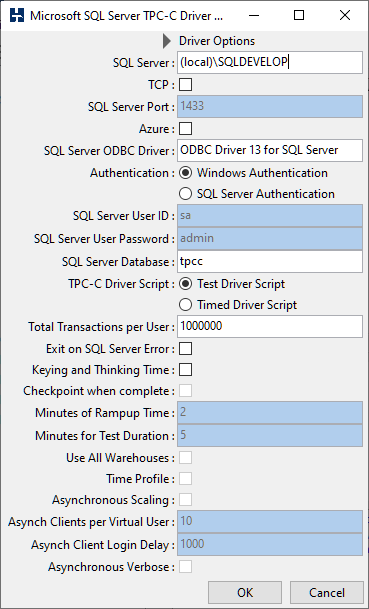Click the SQL Server Database field
Viewport: 369px width, 609px height.
(x=270, y=261)
